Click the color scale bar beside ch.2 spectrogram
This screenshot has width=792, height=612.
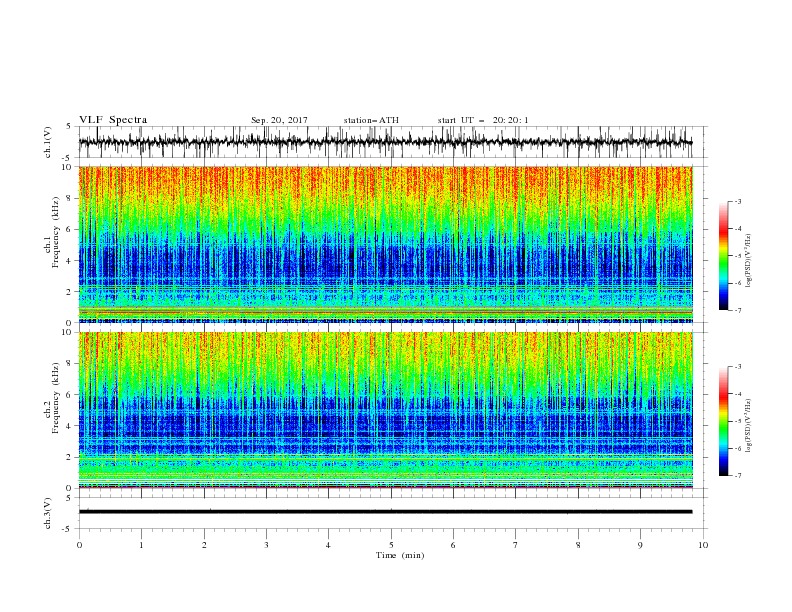click(723, 421)
